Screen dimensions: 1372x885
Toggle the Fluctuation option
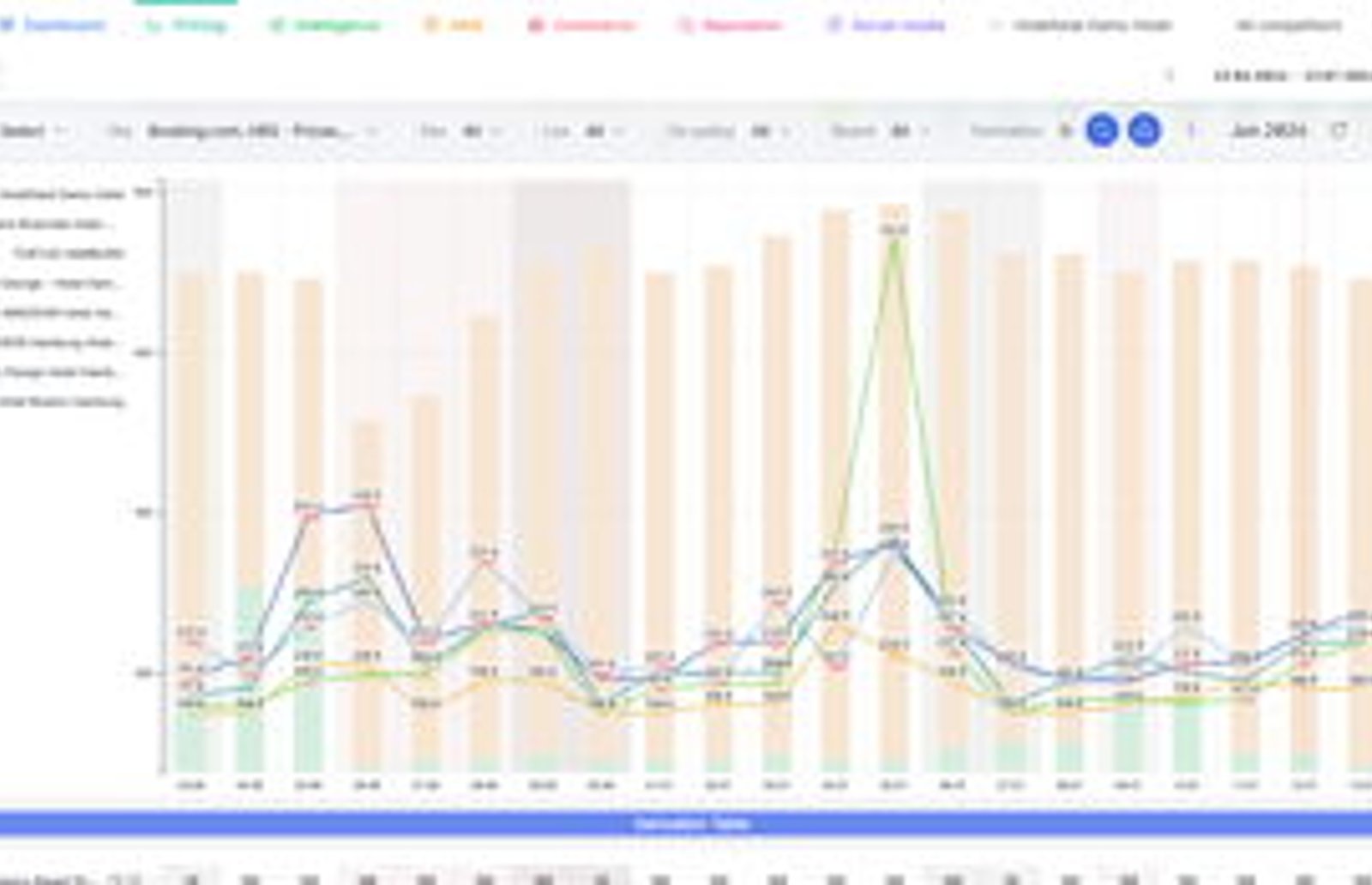coord(1020,131)
